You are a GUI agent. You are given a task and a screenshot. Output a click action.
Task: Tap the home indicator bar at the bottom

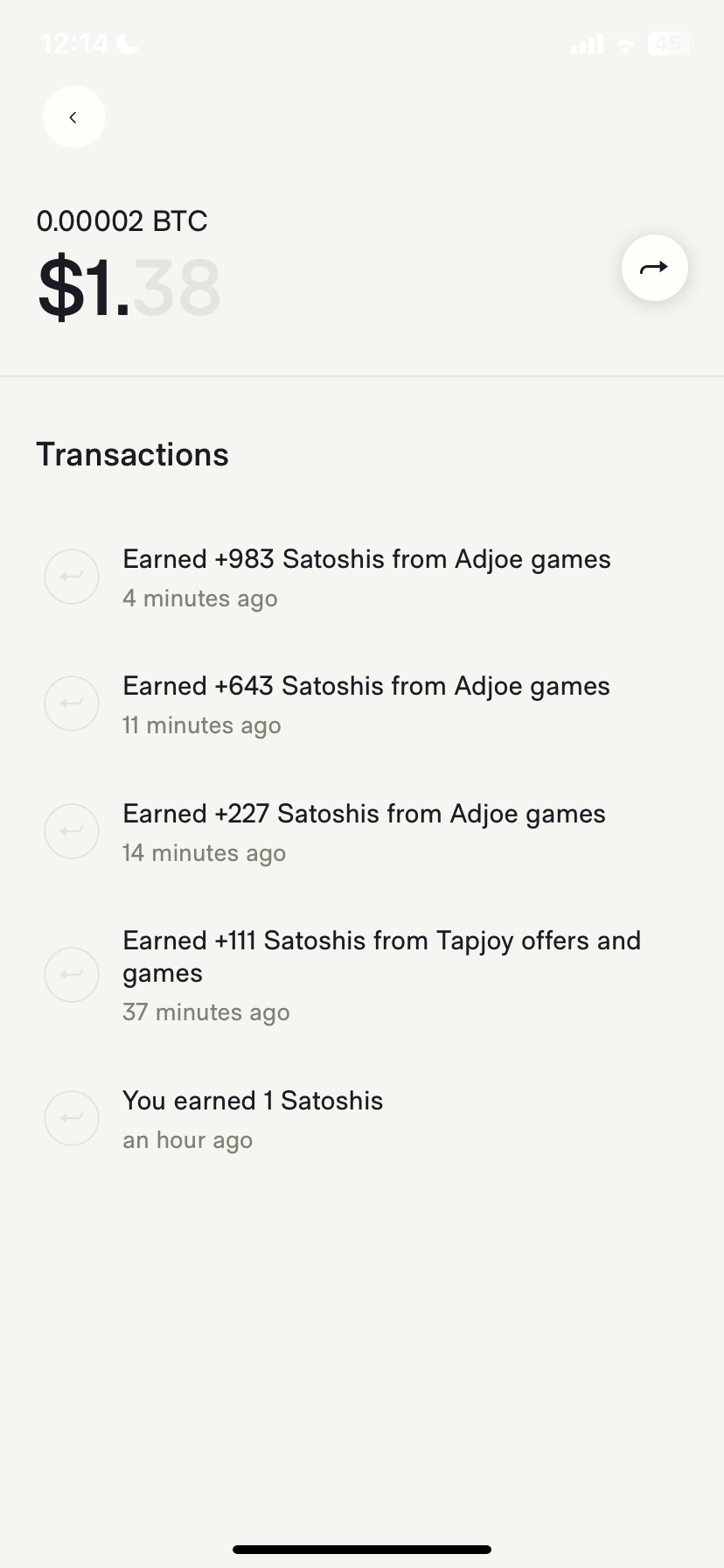[x=362, y=1550]
